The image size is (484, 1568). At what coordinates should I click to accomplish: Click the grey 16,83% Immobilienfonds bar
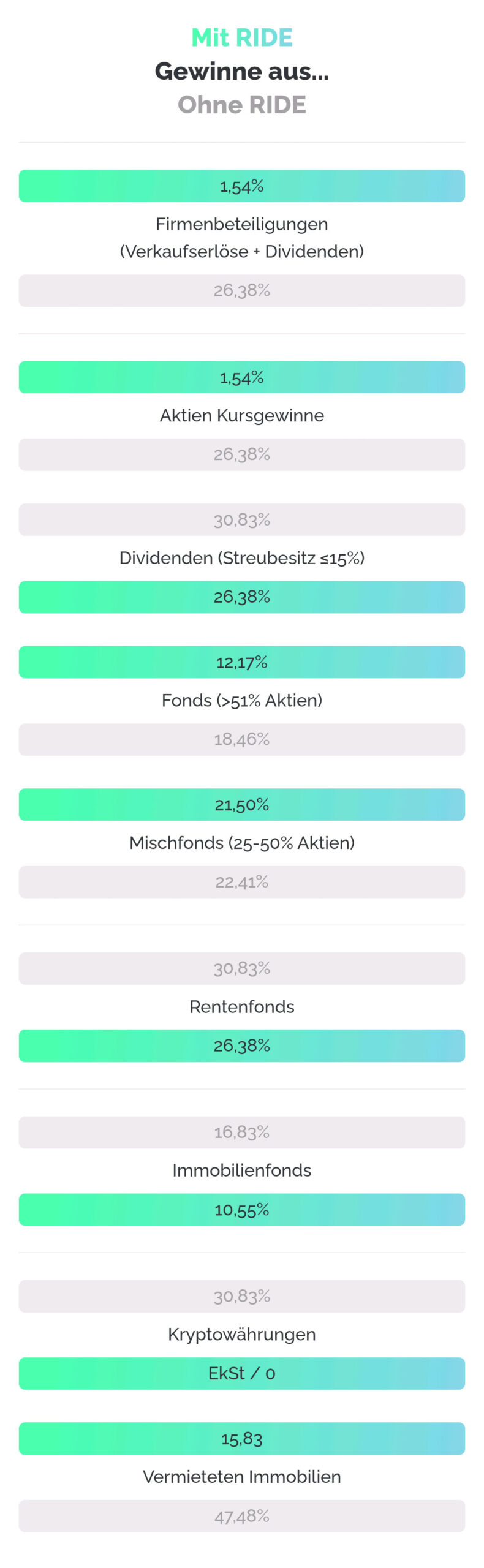(x=242, y=1133)
